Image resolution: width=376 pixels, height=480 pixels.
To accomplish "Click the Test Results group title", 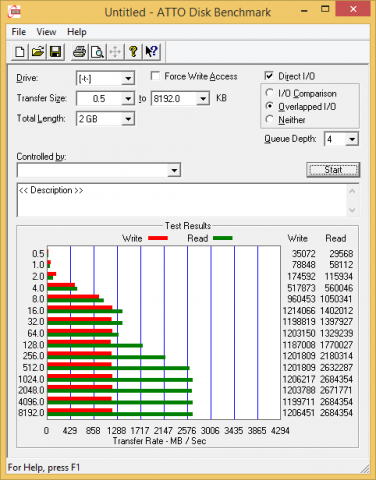I will pyautogui.click(x=188, y=226).
